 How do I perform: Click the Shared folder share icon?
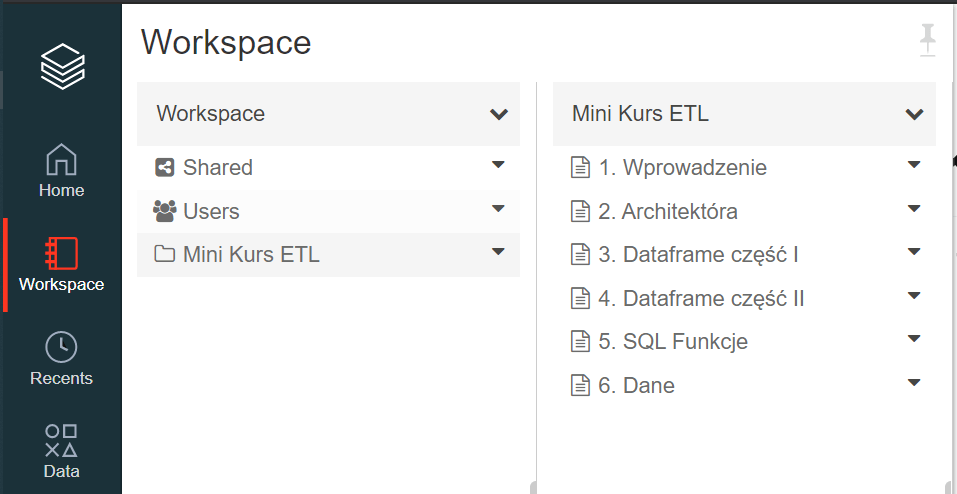[165, 168]
